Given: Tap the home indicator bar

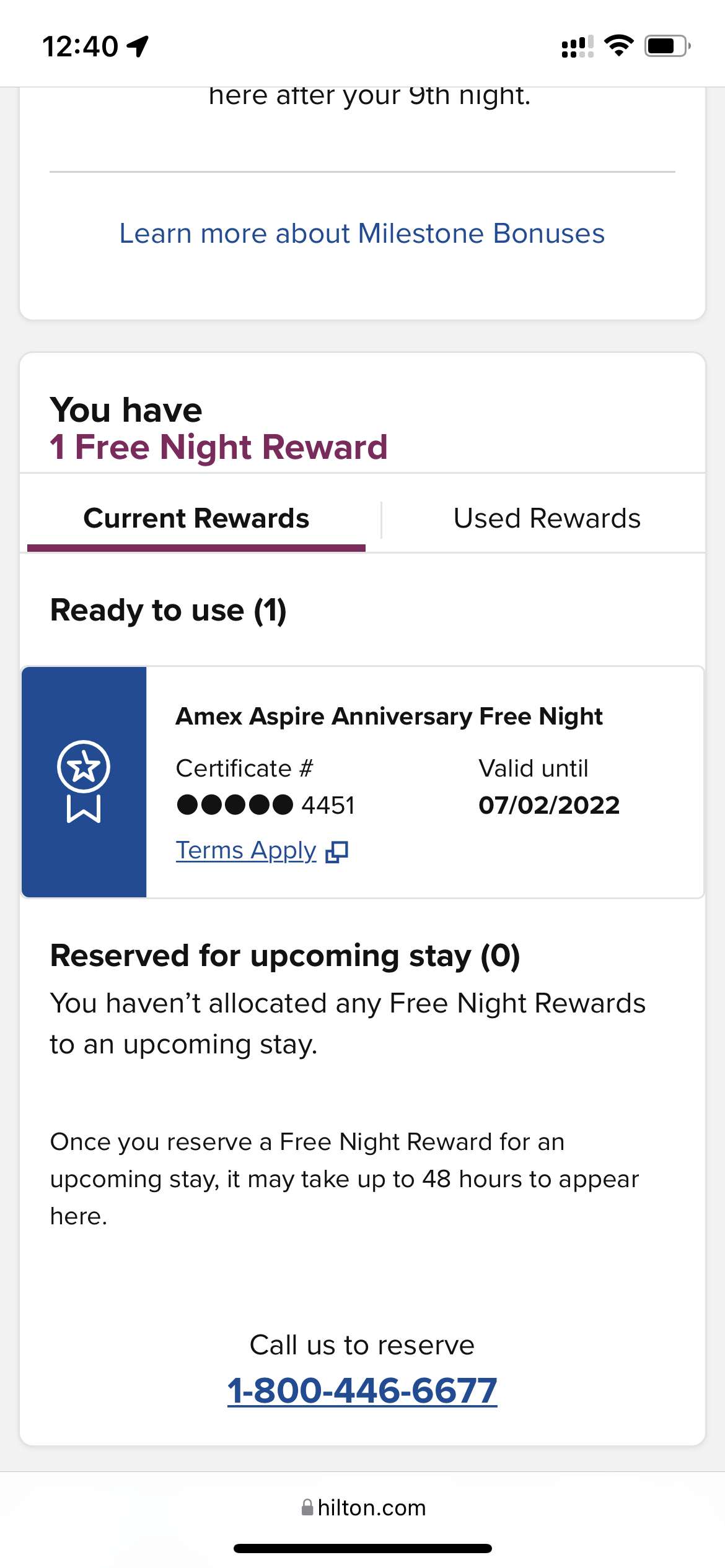Looking at the screenshot, I should (362, 1548).
